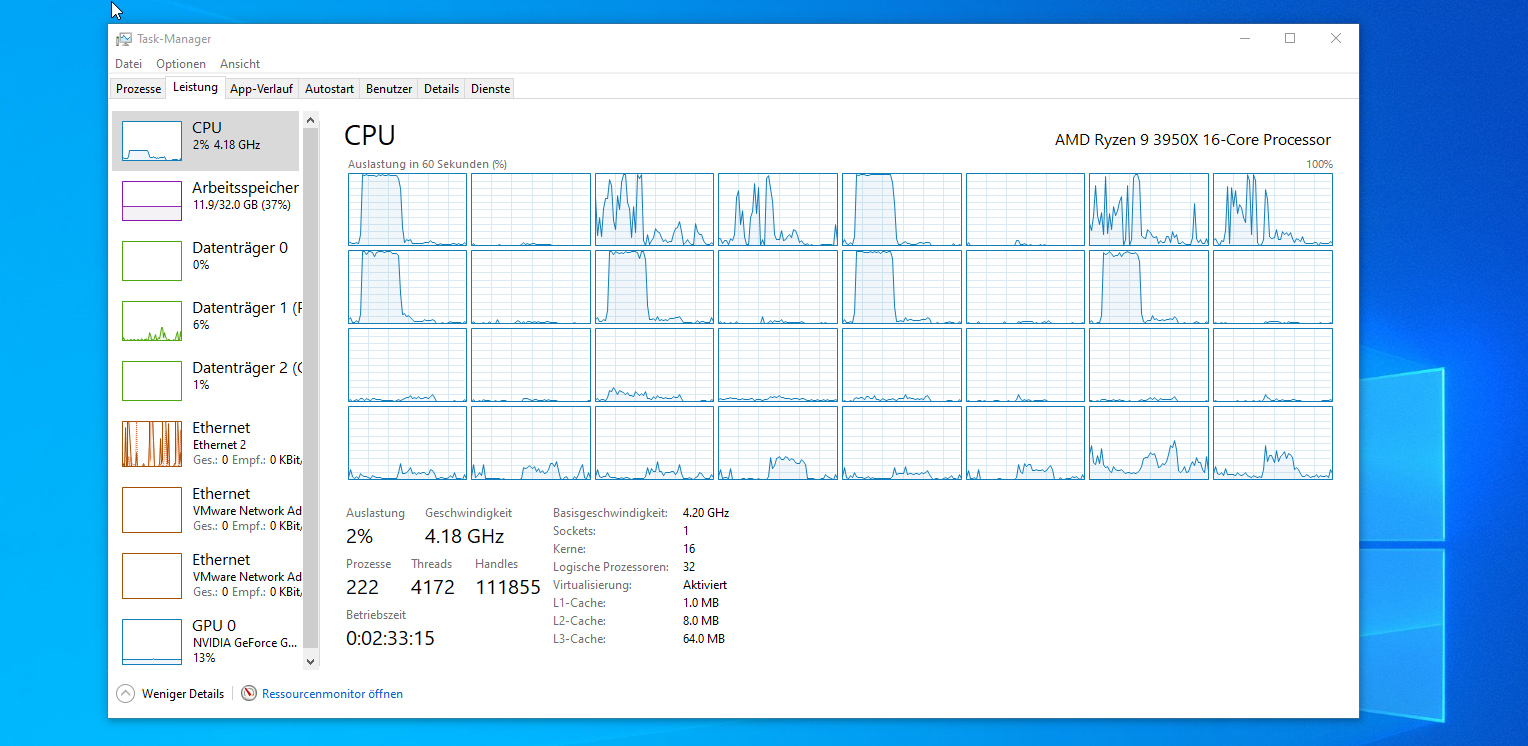Select Datenträger 1 entry
Viewport: 1528px width, 746px height.
pyautogui.click(x=205, y=321)
